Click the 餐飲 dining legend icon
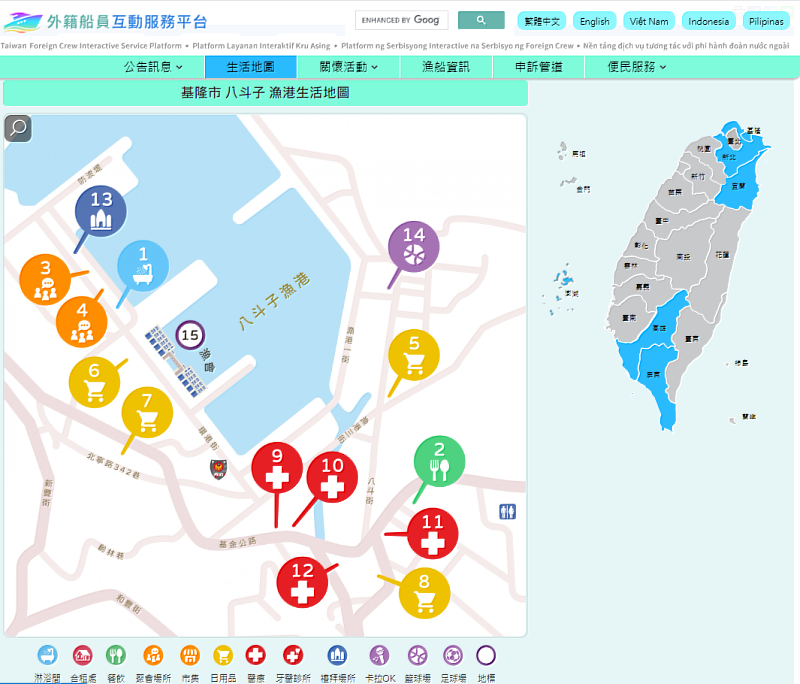 [x=115, y=655]
